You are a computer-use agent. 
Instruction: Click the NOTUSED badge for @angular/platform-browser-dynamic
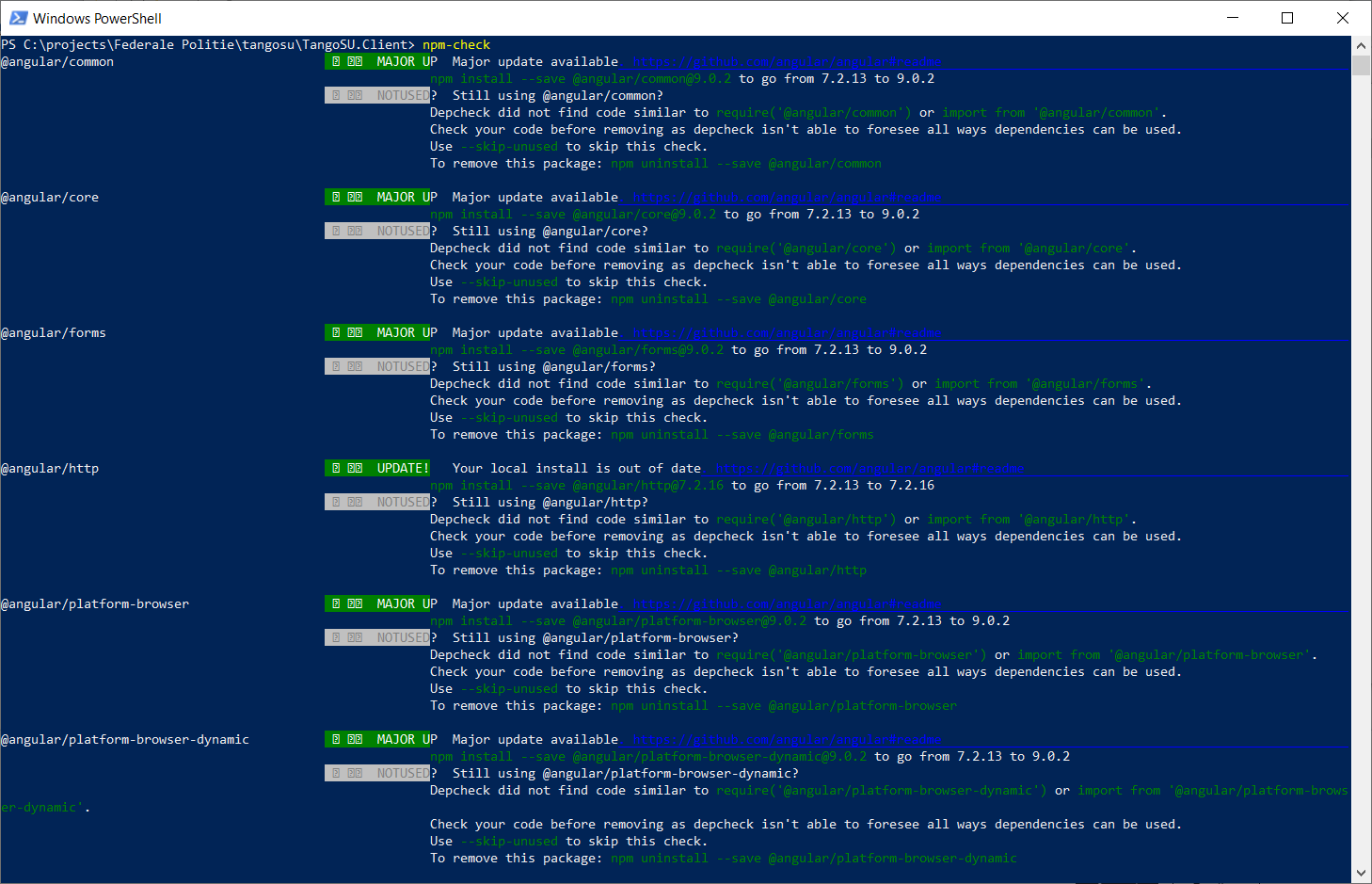(377, 773)
